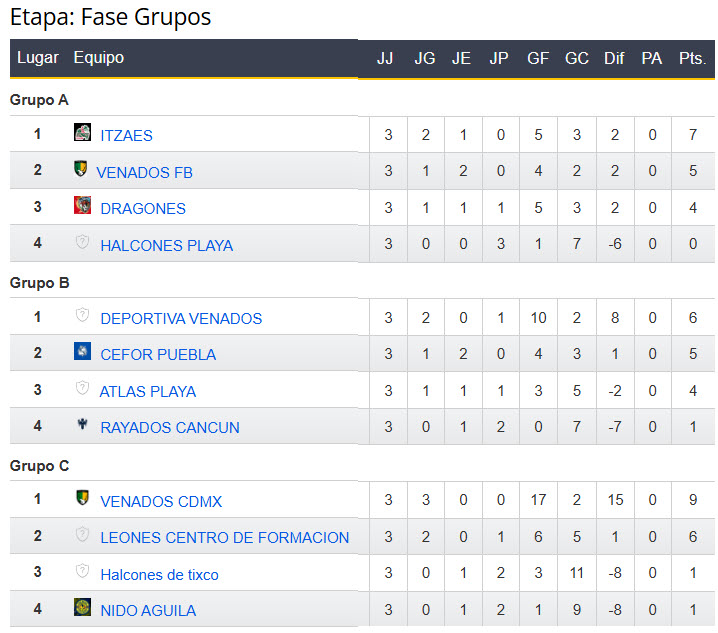Click the VENADOS FB shield icon
718x633 pixels.
point(81,170)
